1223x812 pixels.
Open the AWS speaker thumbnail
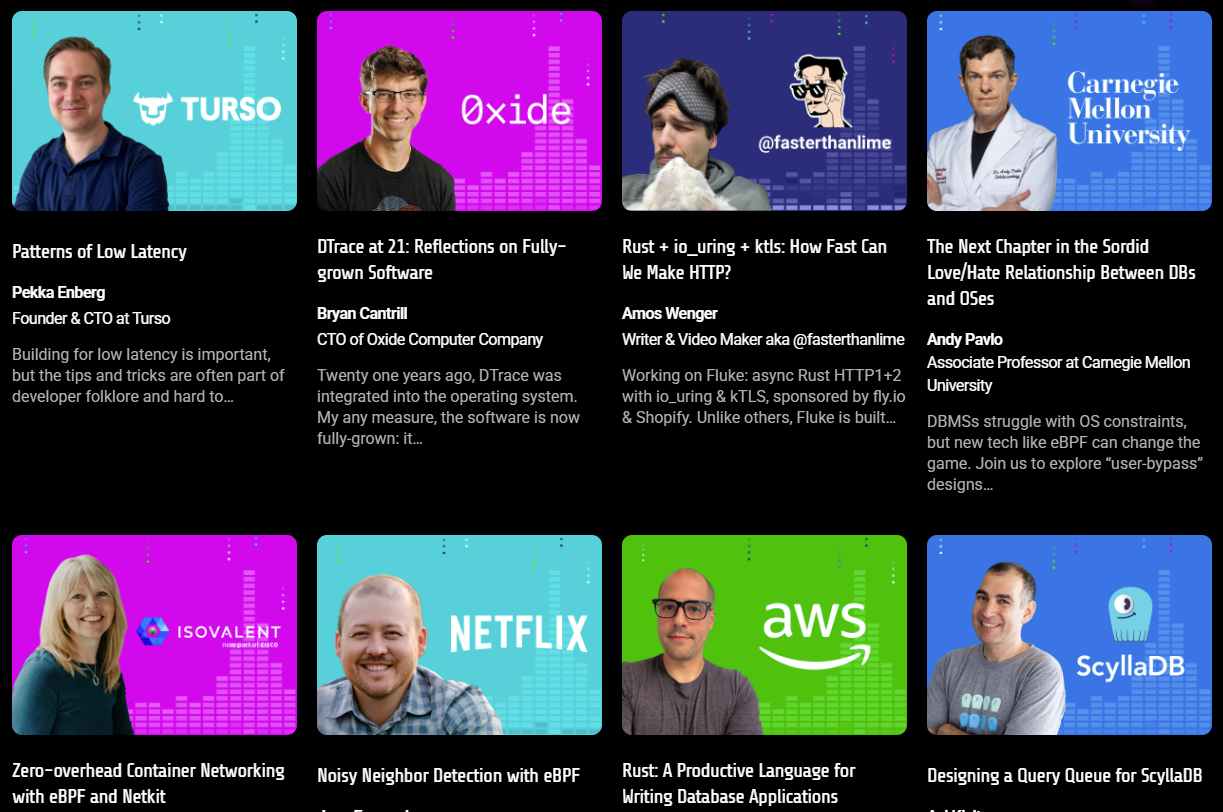(764, 635)
